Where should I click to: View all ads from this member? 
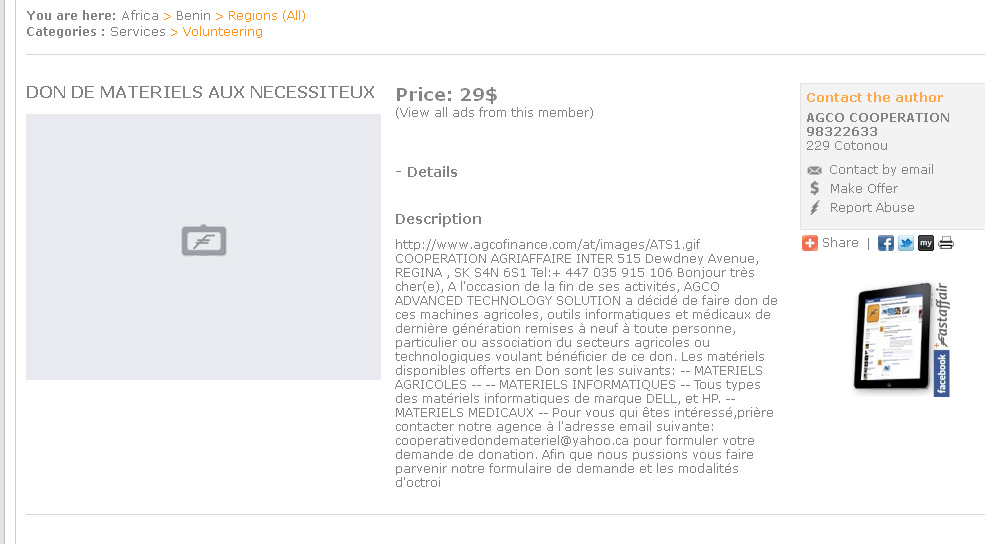[494, 113]
